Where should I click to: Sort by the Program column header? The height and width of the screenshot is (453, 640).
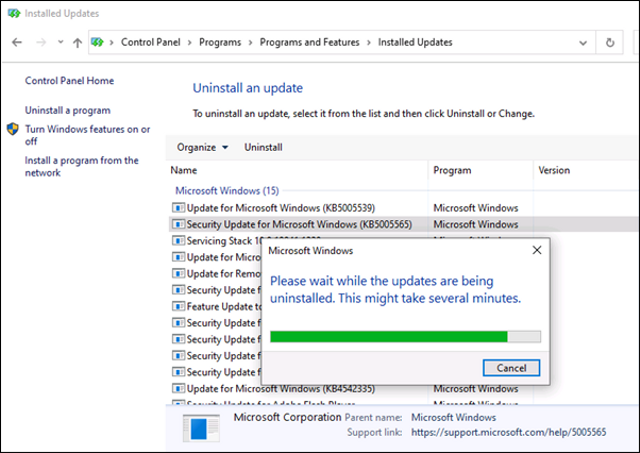click(452, 170)
